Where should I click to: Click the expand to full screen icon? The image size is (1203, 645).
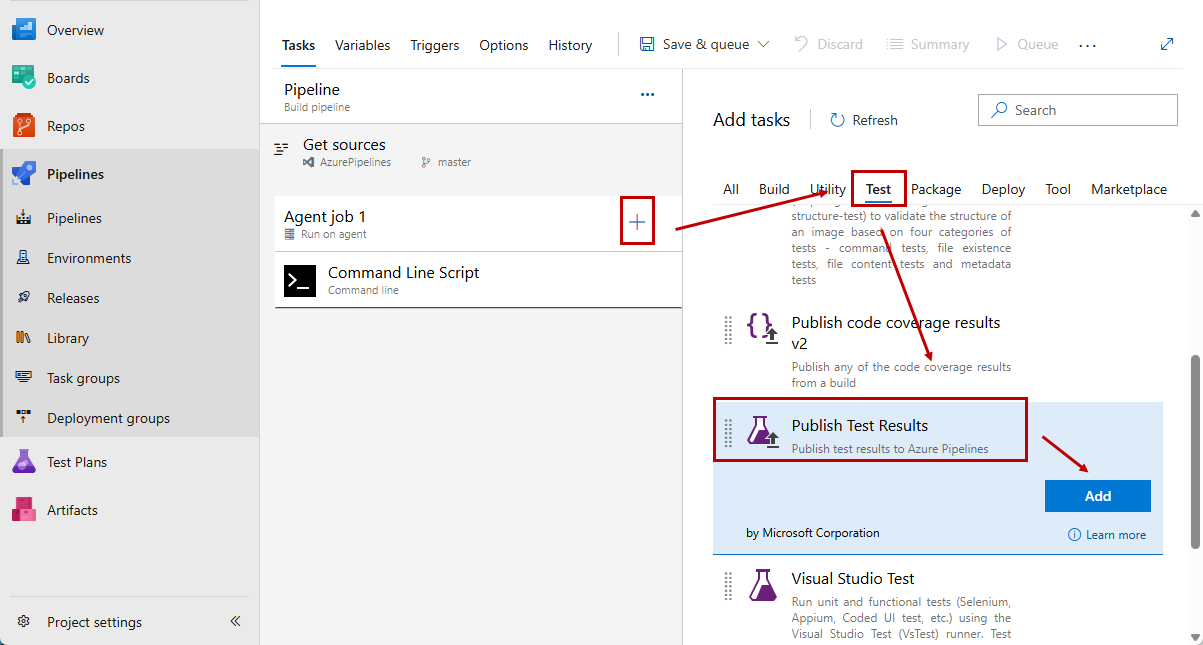coord(1166,44)
